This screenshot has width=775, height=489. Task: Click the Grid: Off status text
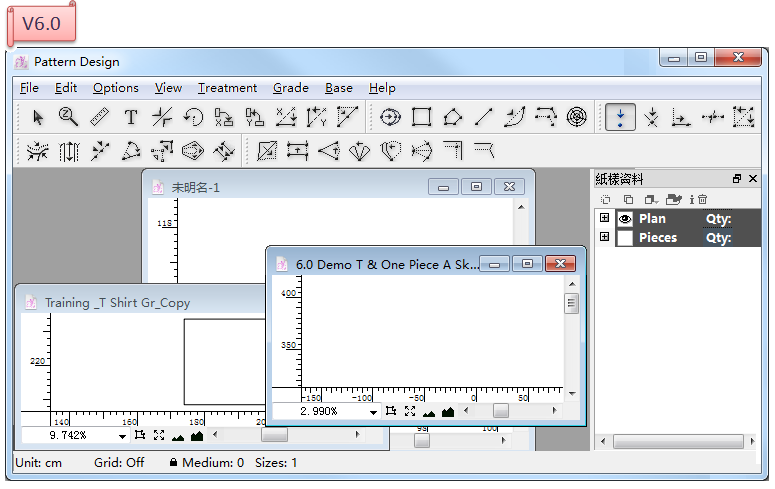(x=120, y=463)
